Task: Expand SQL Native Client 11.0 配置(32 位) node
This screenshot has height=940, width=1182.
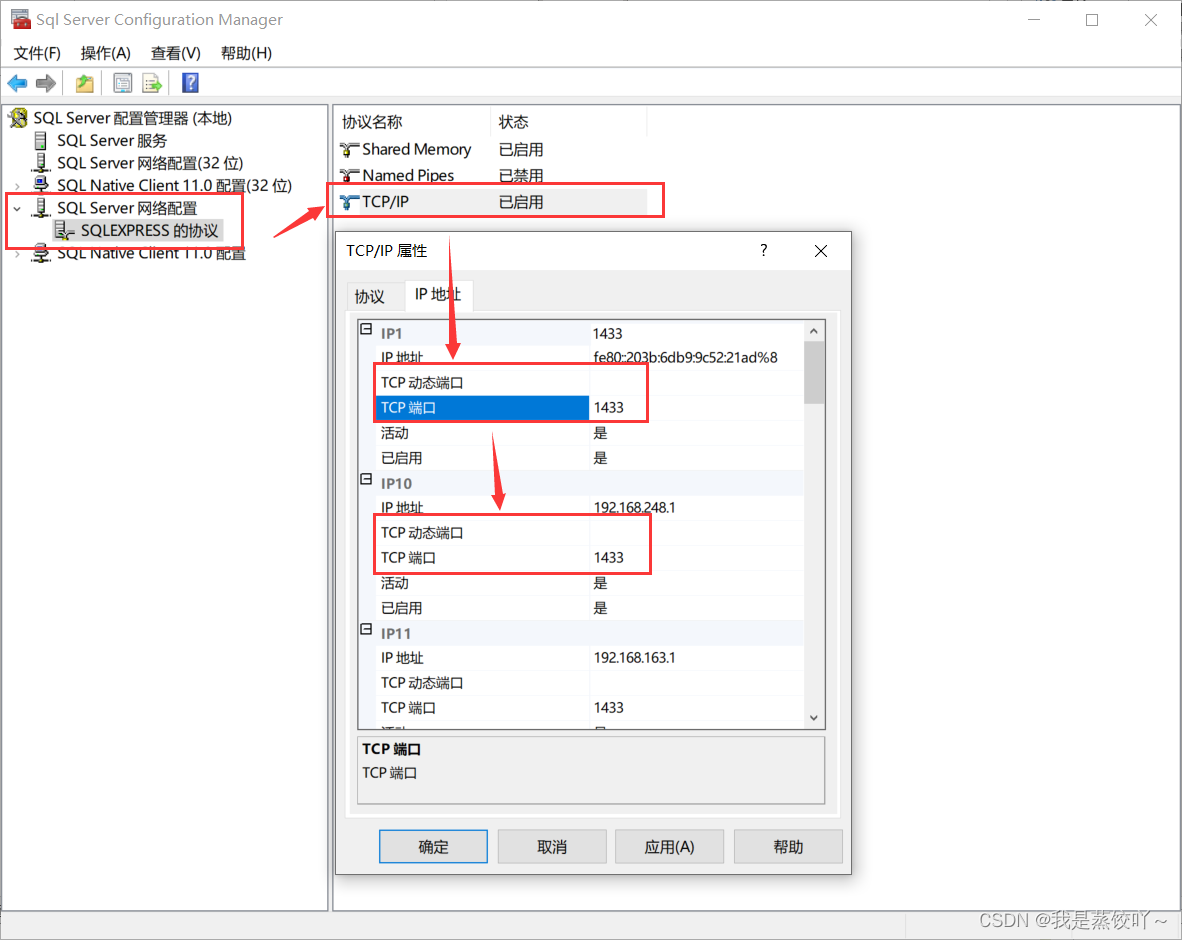Action: (x=17, y=185)
